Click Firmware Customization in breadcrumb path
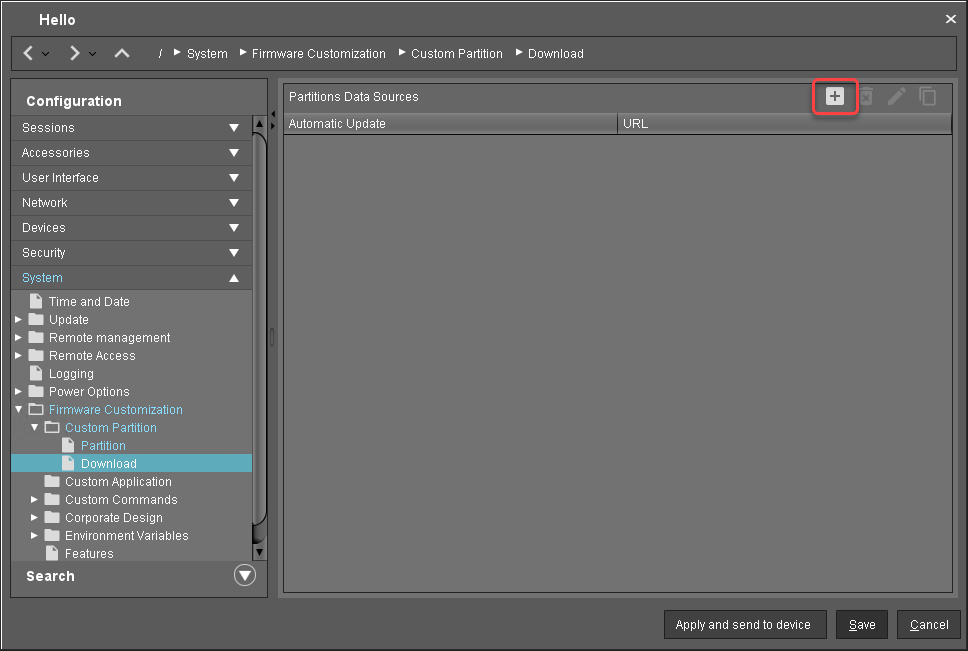The width and height of the screenshot is (968, 651). (318, 54)
